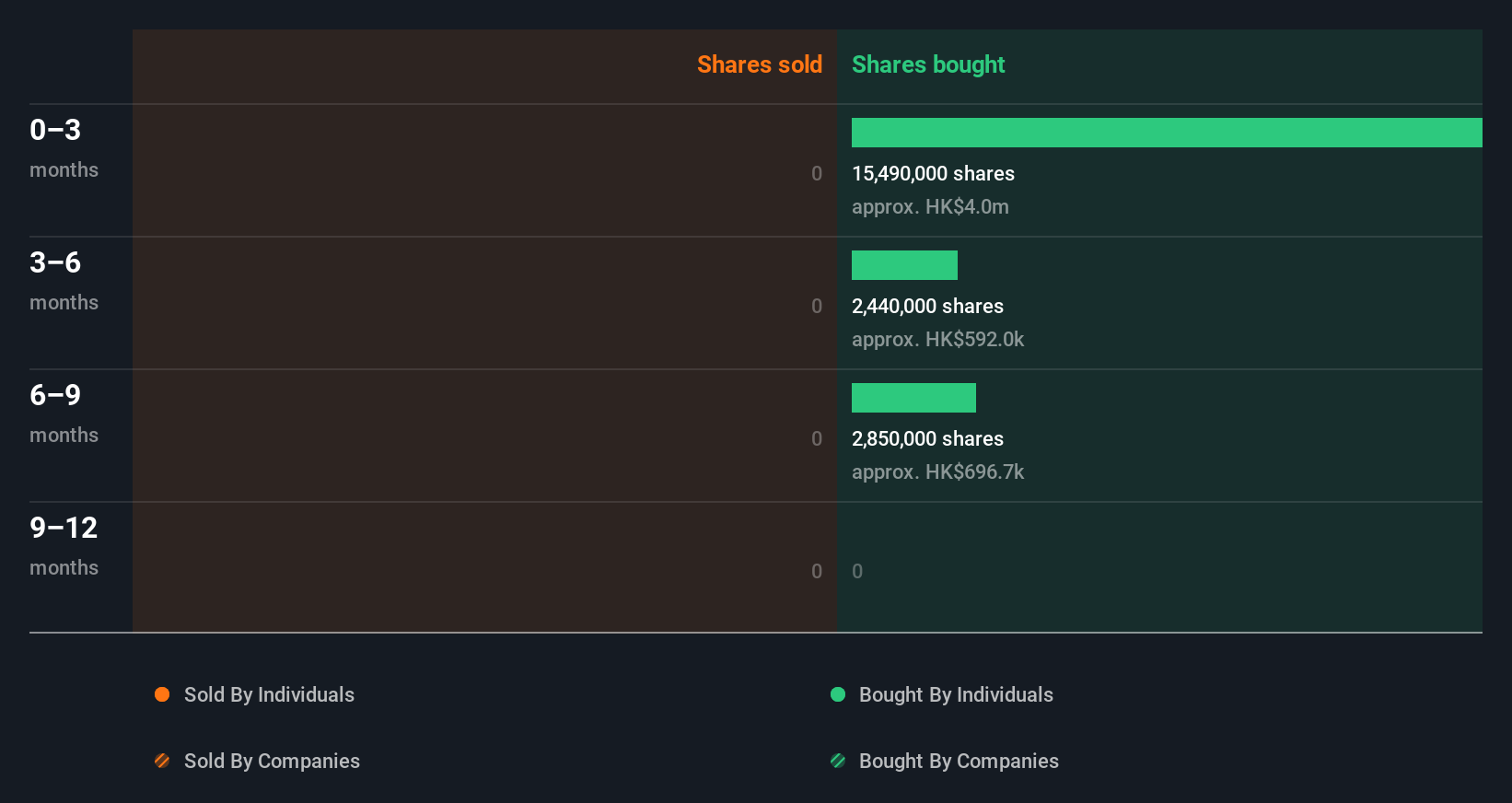
Task: Click the sold zero value in 0–3 months row
Action: coord(817,173)
